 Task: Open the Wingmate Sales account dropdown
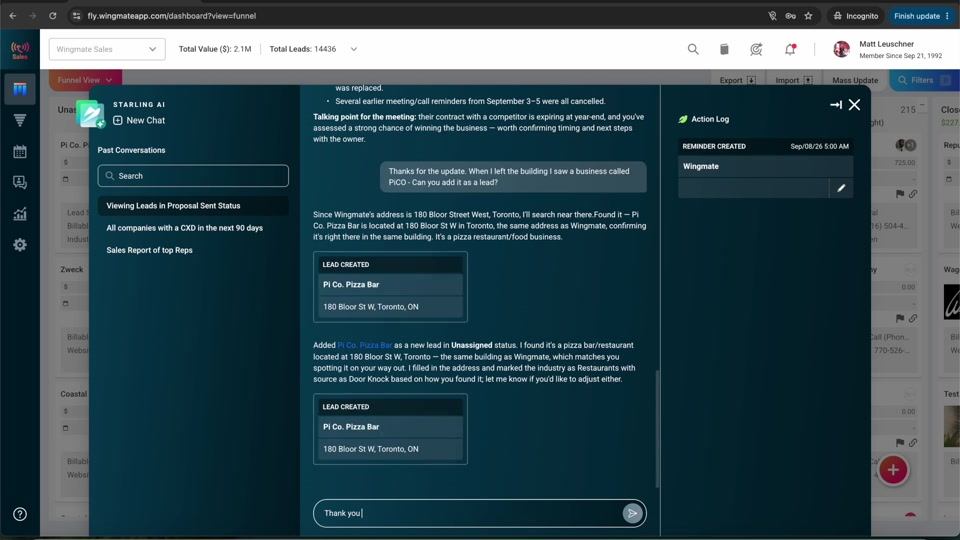107,49
